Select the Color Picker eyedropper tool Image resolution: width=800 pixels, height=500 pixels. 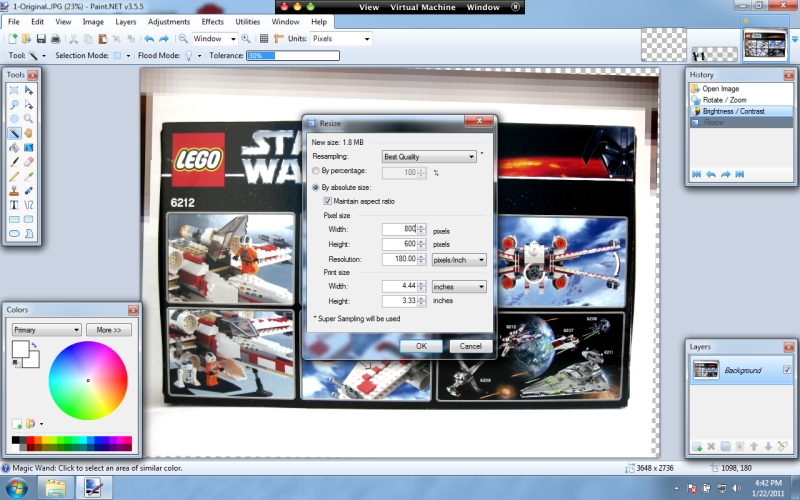pyautogui.click(x=29, y=176)
